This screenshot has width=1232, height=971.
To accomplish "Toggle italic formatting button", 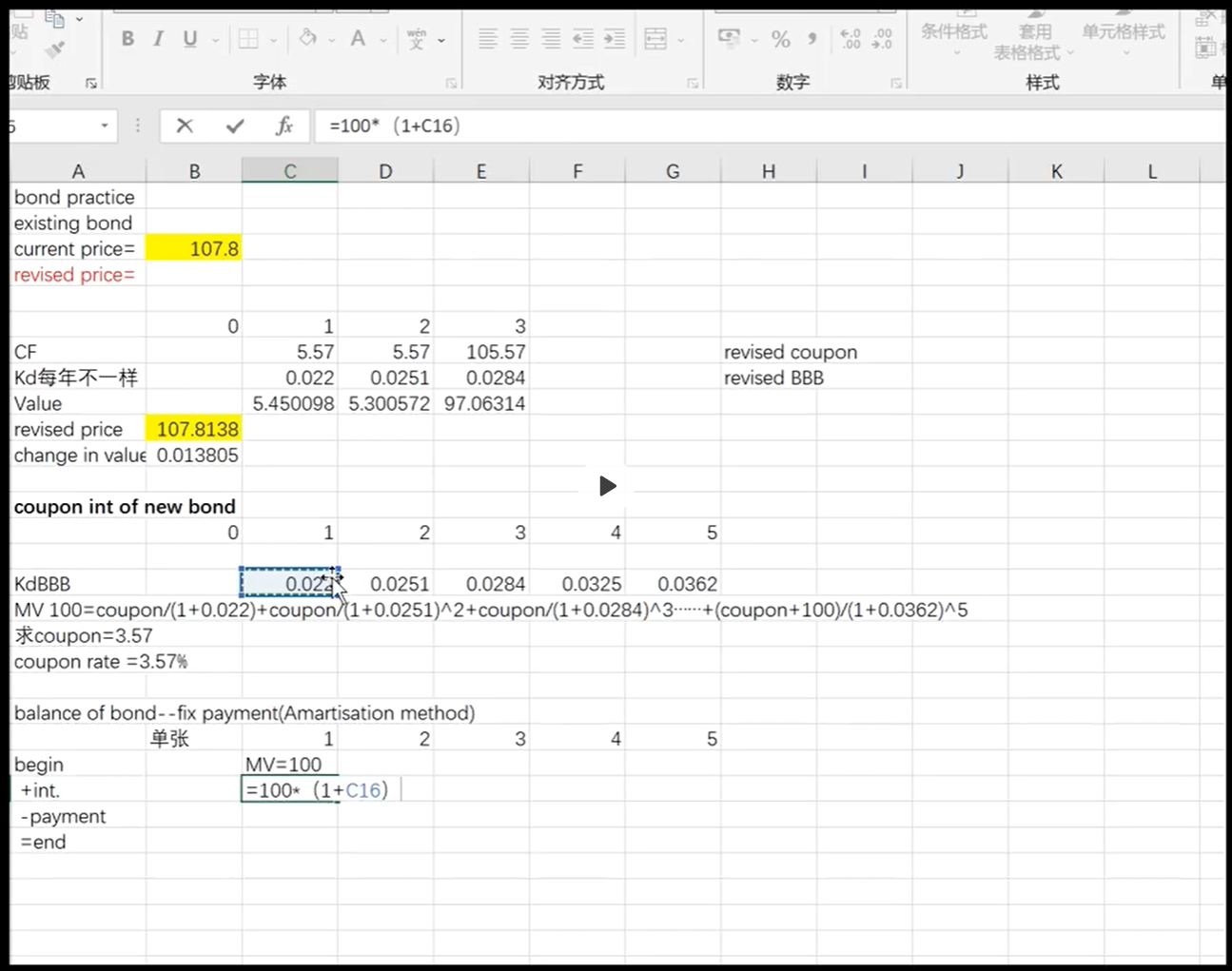I will (158, 39).
